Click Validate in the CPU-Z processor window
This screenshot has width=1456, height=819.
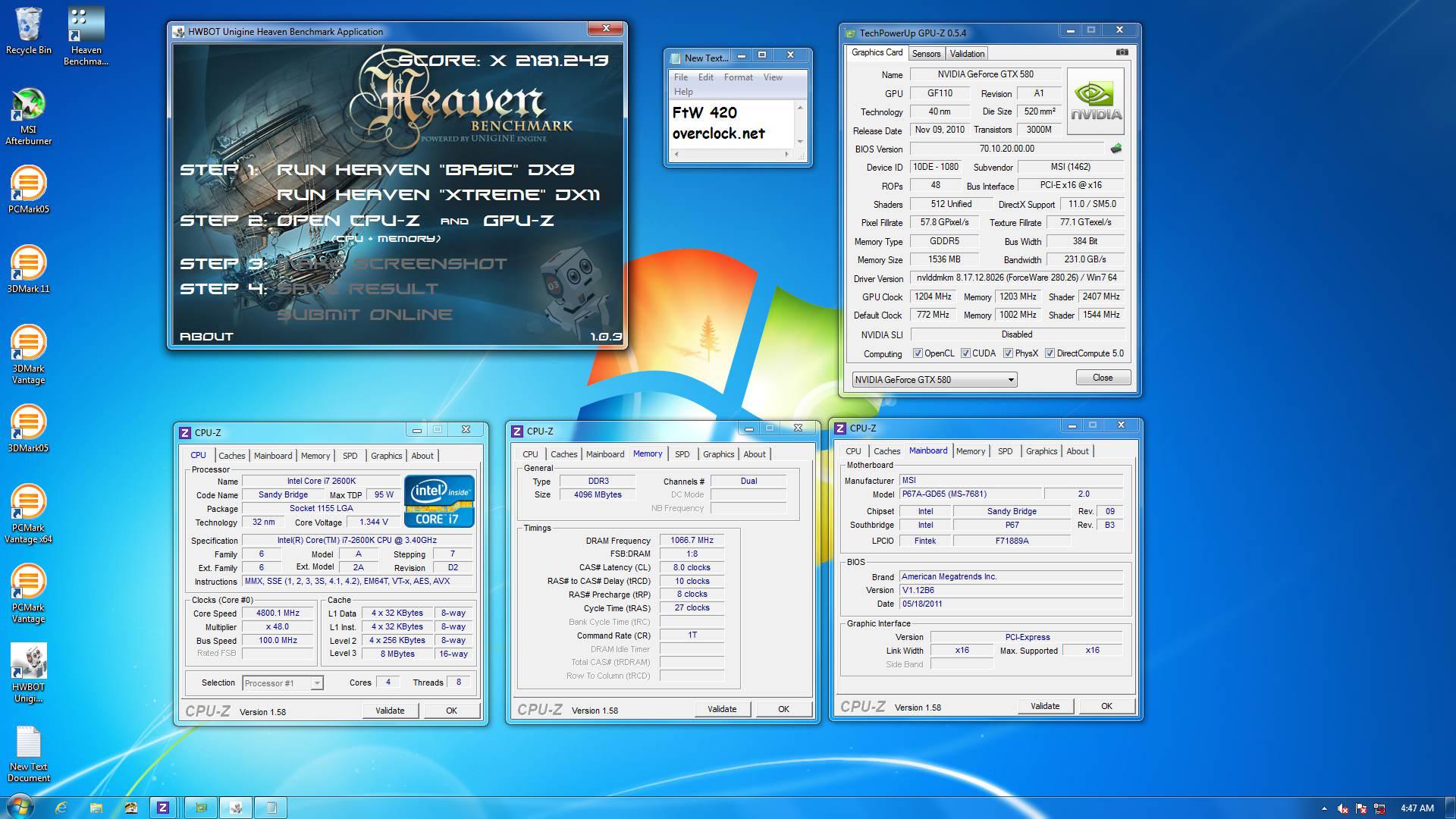(x=390, y=711)
